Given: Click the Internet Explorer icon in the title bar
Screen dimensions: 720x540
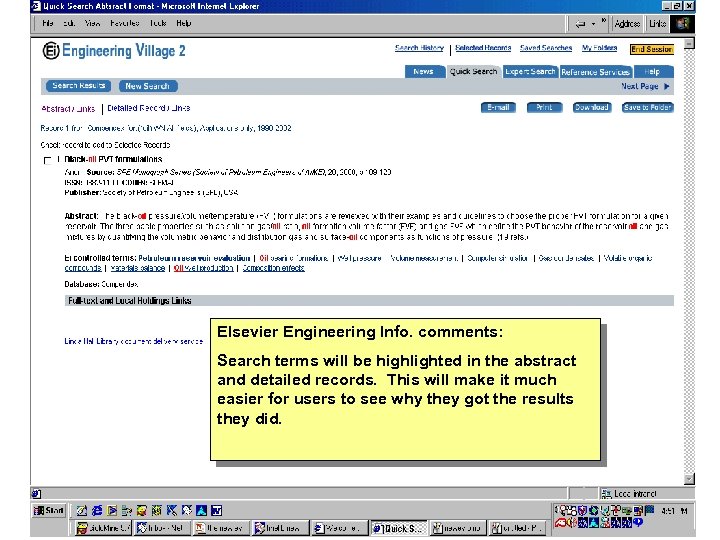Looking at the screenshot, I should coord(36,6).
